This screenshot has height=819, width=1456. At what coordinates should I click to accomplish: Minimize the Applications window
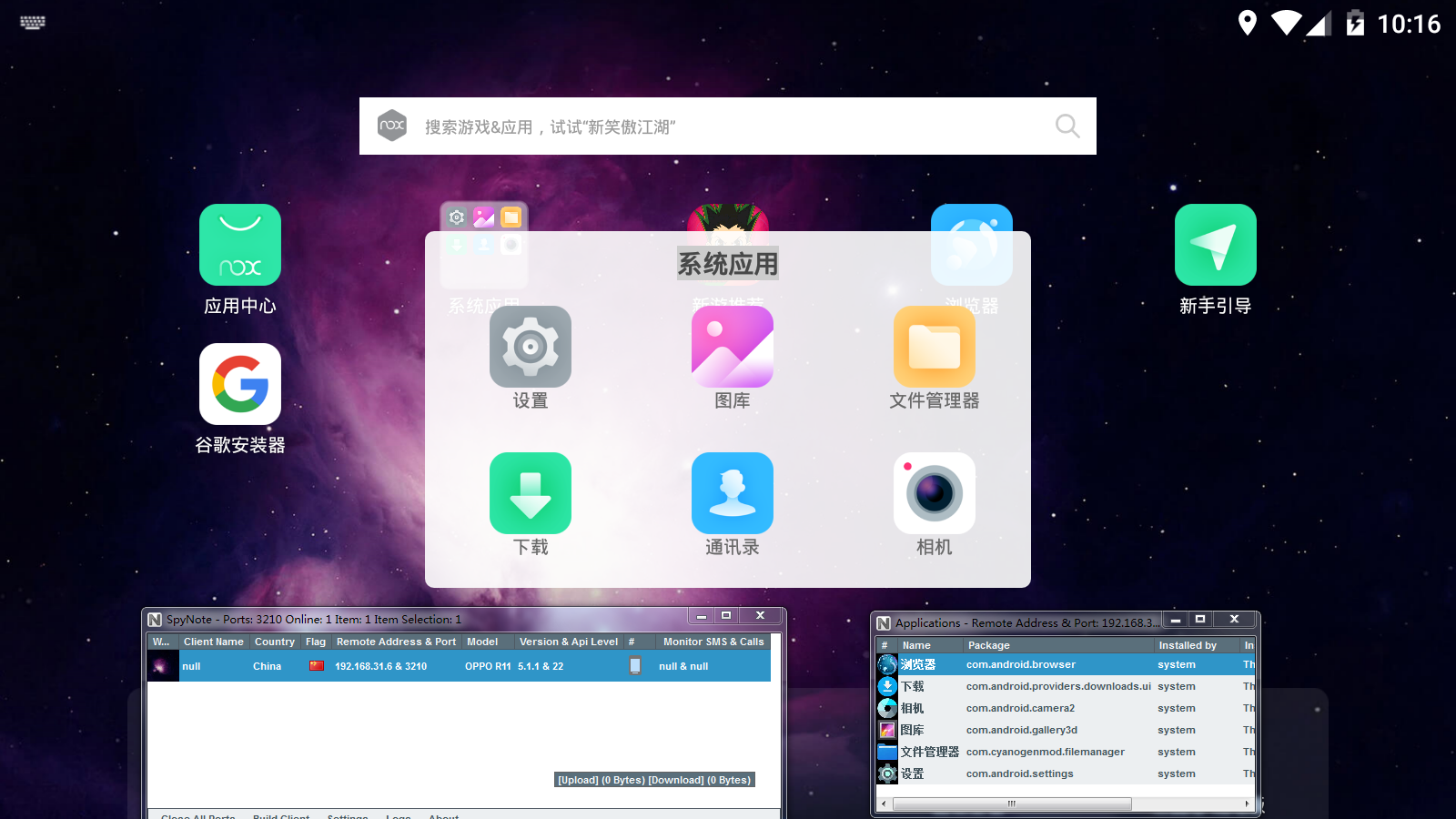tap(1176, 620)
